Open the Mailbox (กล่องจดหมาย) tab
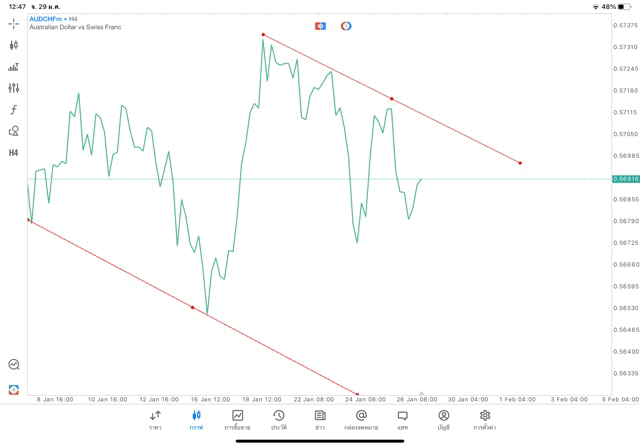640x447 pixels. coord(361,419)
